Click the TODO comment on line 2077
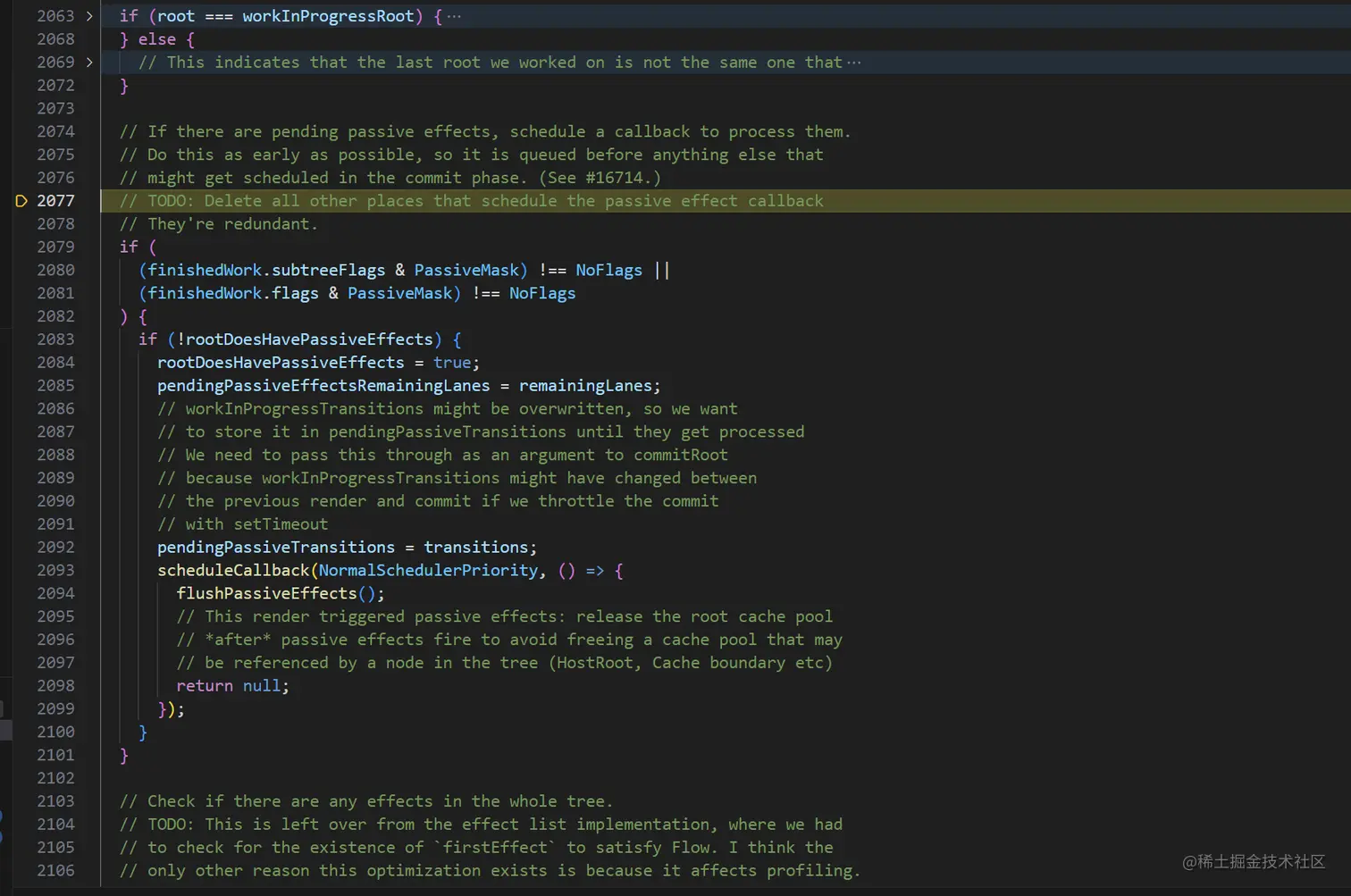This screenshot has height=896, width=1351. (472, 201)
